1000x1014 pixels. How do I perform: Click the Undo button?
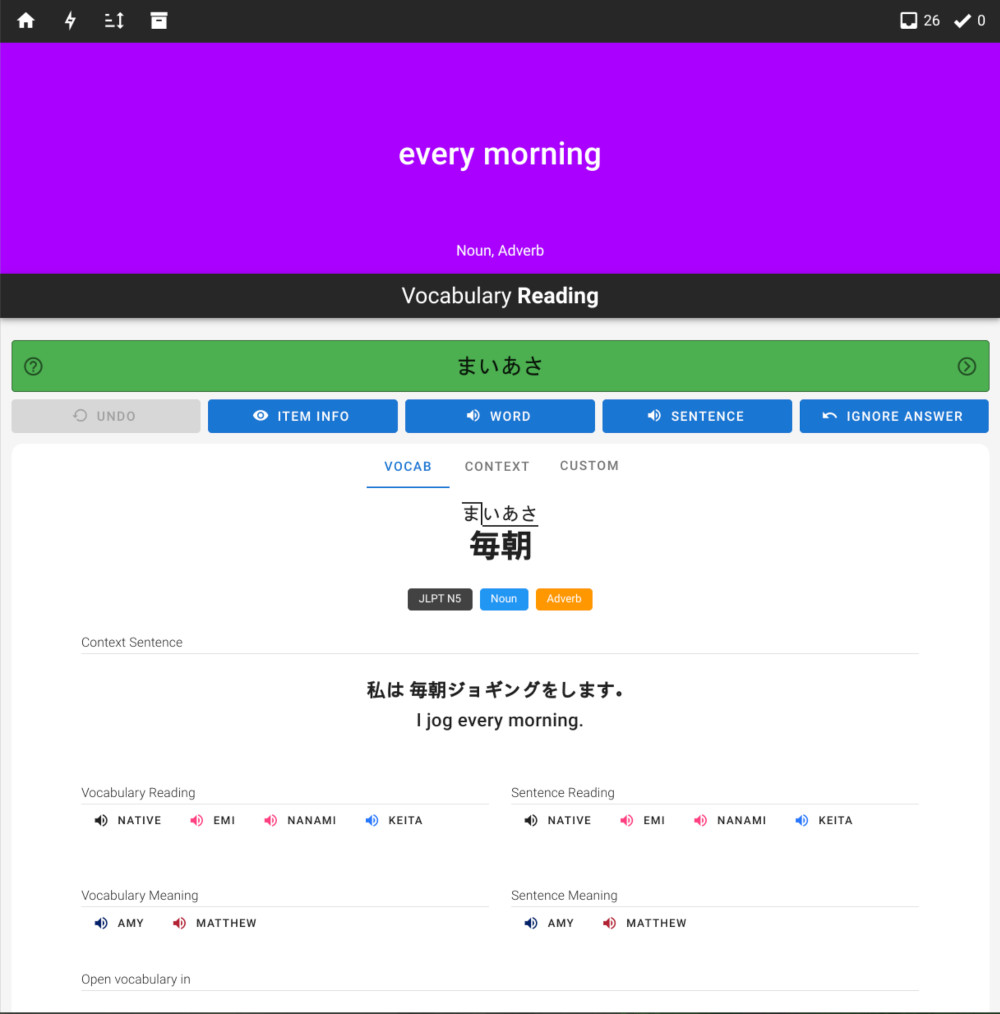106,416
